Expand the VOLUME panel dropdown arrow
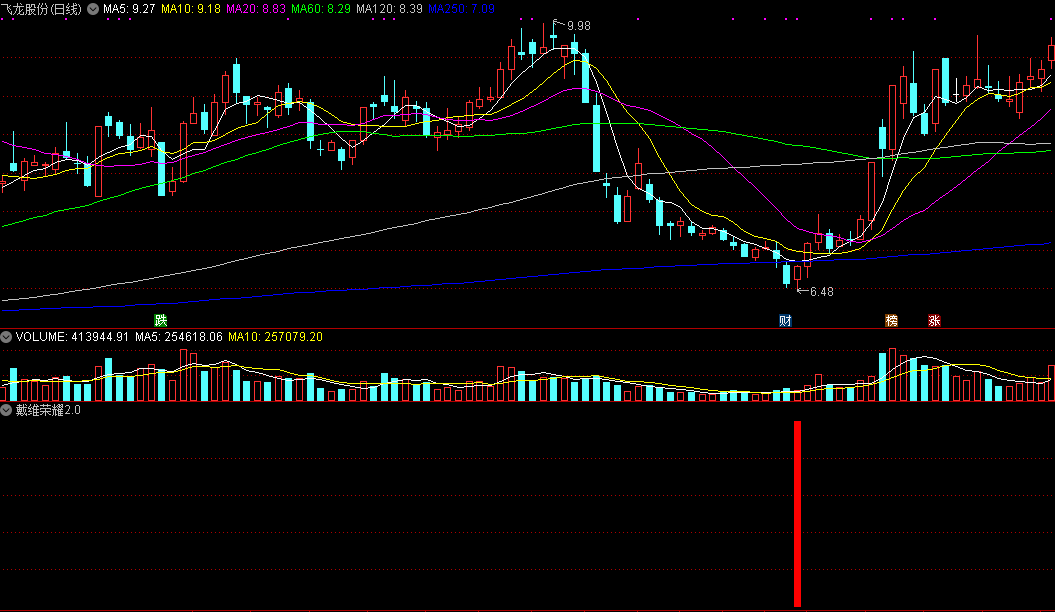Screen dimensions: 1055x612 click(7, 337)
